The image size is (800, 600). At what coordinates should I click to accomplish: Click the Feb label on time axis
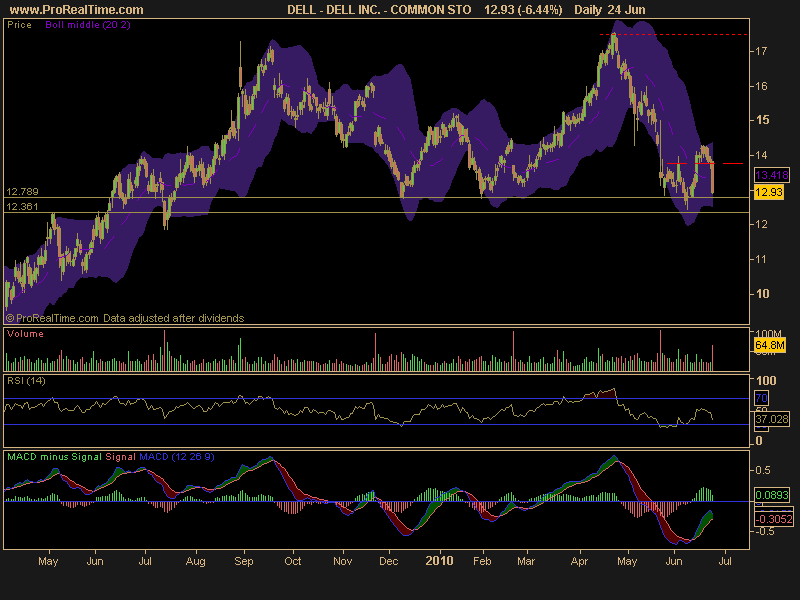pyautogui.click(x=482, y=561)
